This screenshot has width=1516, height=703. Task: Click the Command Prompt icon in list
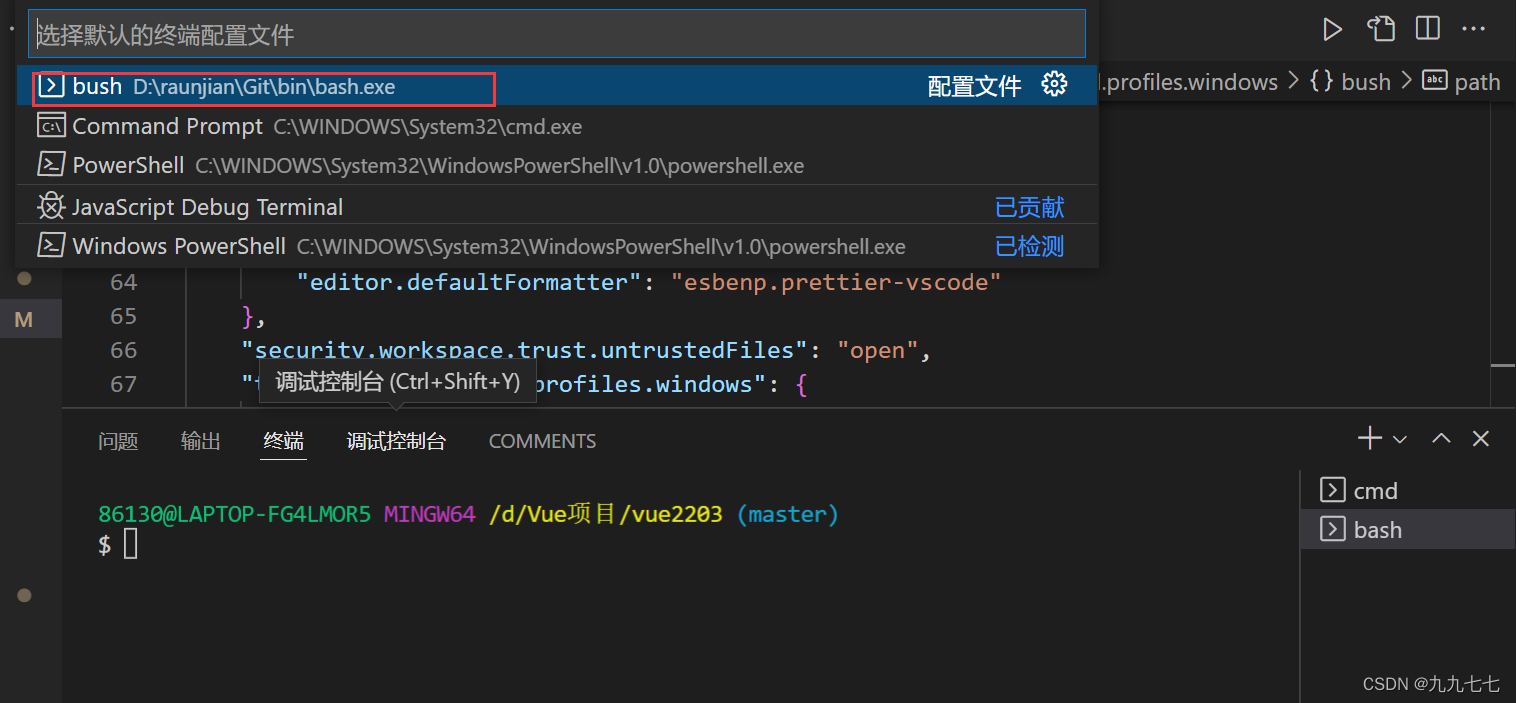pyautogui.click(x=51, y=126)
